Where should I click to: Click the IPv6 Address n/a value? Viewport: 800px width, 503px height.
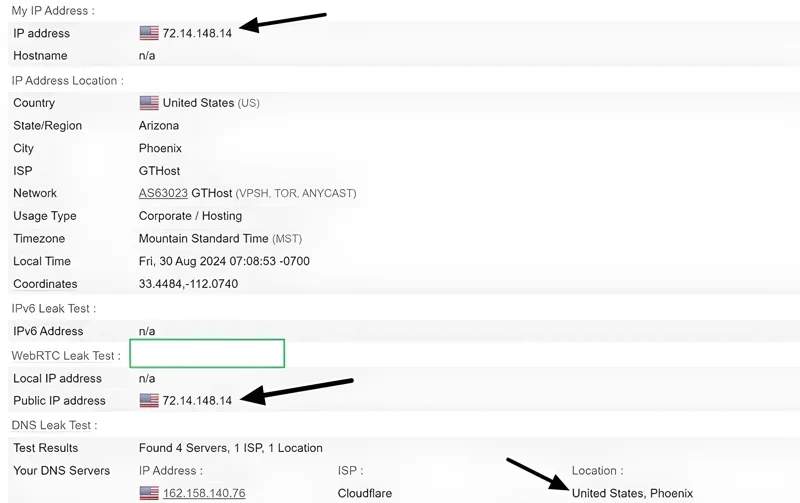[x=147, y=331]
